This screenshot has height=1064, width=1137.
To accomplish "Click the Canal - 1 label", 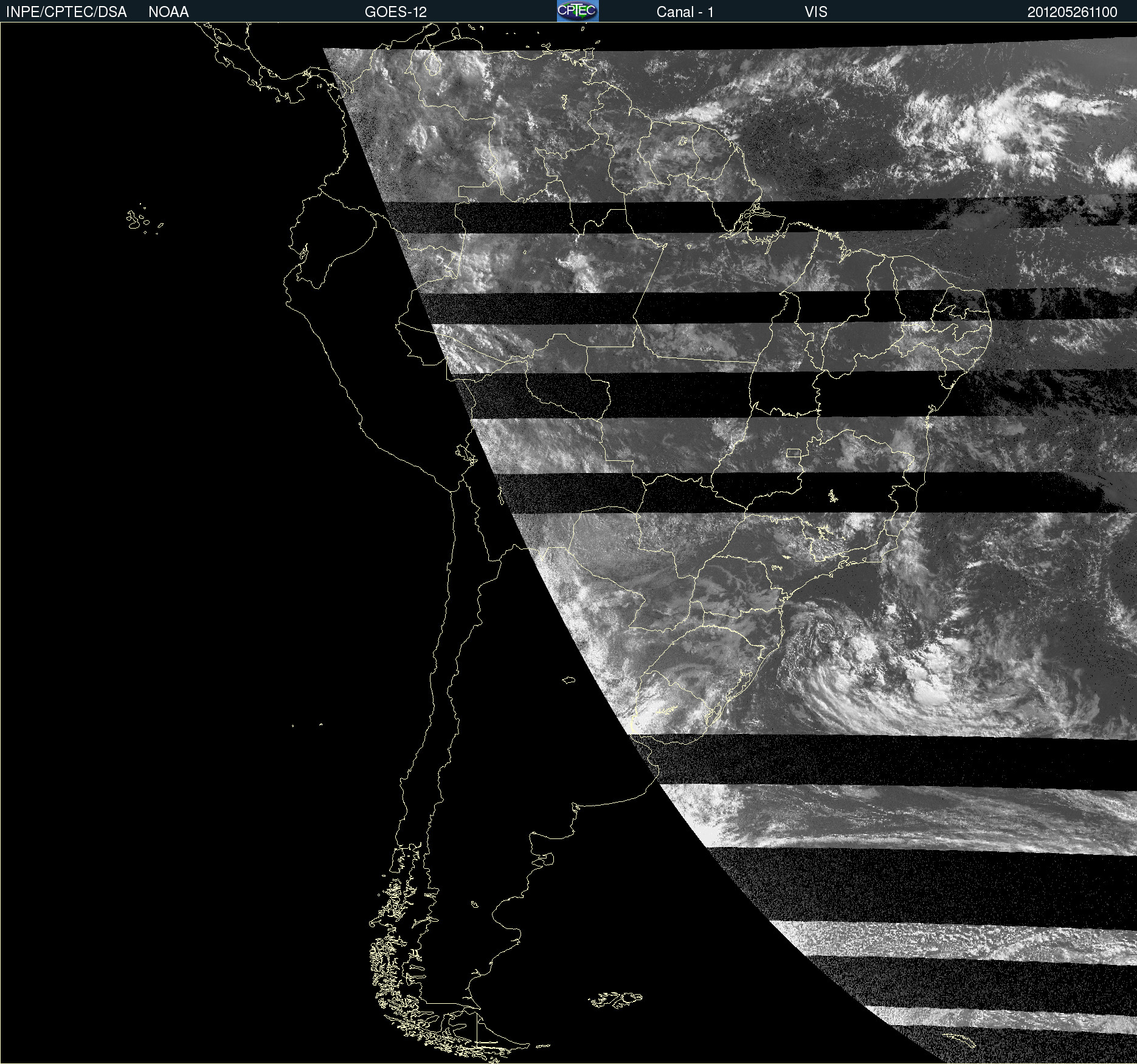I will [685, 12].
